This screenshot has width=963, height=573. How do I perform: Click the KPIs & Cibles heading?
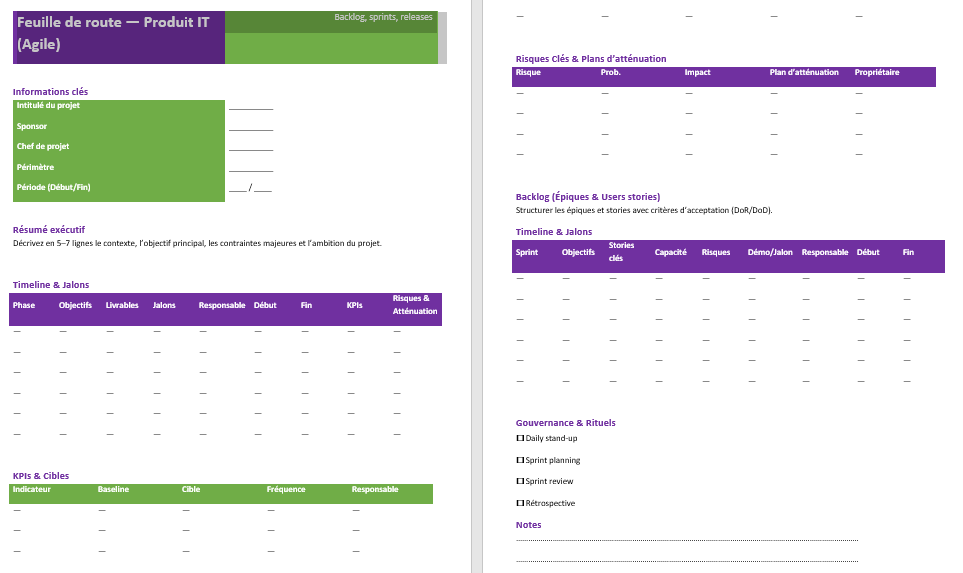coord(41,476)
